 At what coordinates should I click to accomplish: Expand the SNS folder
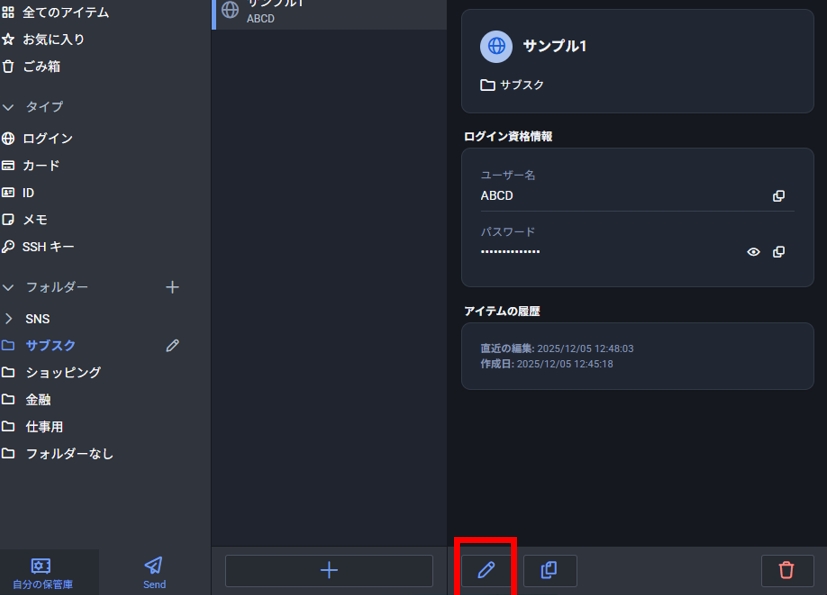point(9,319)
